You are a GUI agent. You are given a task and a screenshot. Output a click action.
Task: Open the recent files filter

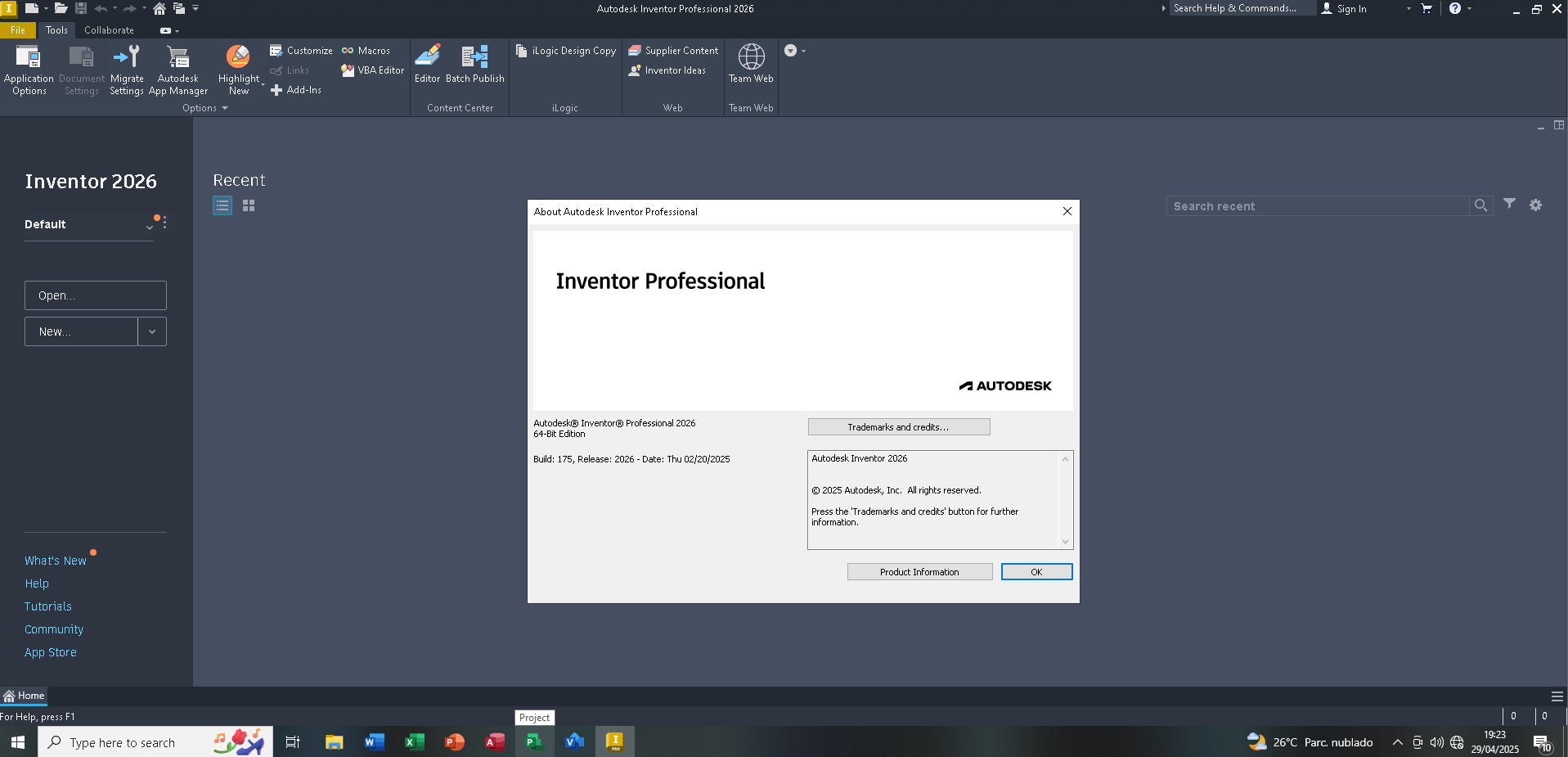[x=1510, y=204]
